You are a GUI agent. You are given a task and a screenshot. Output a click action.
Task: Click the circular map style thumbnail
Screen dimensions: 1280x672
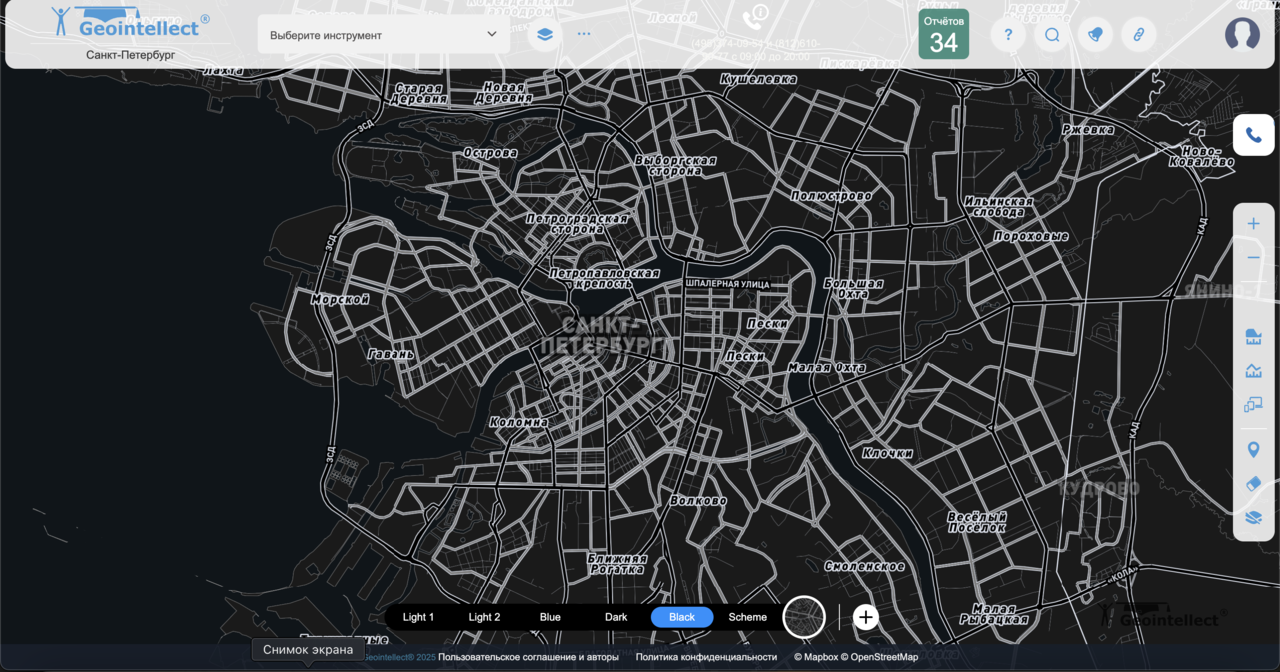804,617
